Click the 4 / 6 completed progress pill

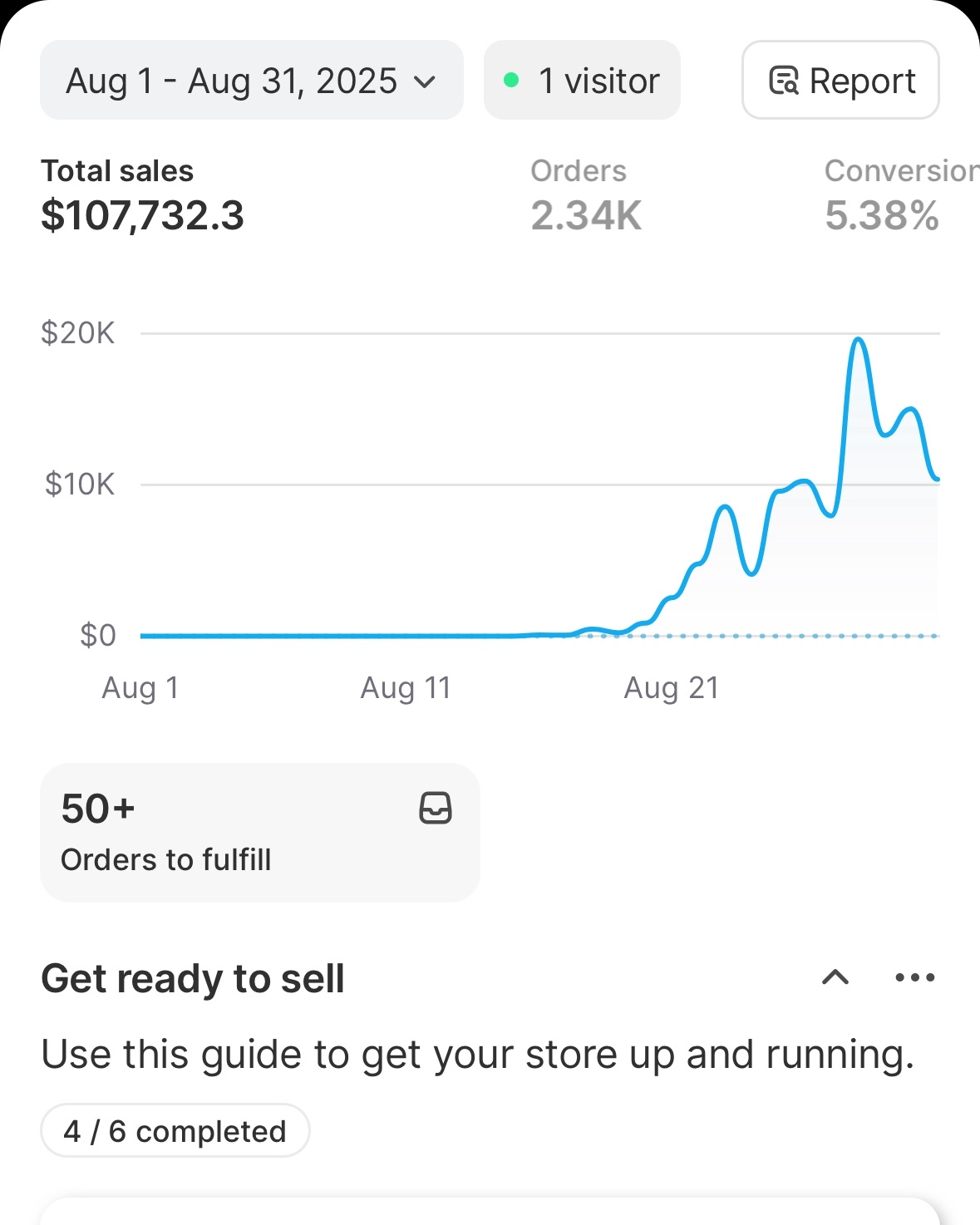click(175, 1131)
